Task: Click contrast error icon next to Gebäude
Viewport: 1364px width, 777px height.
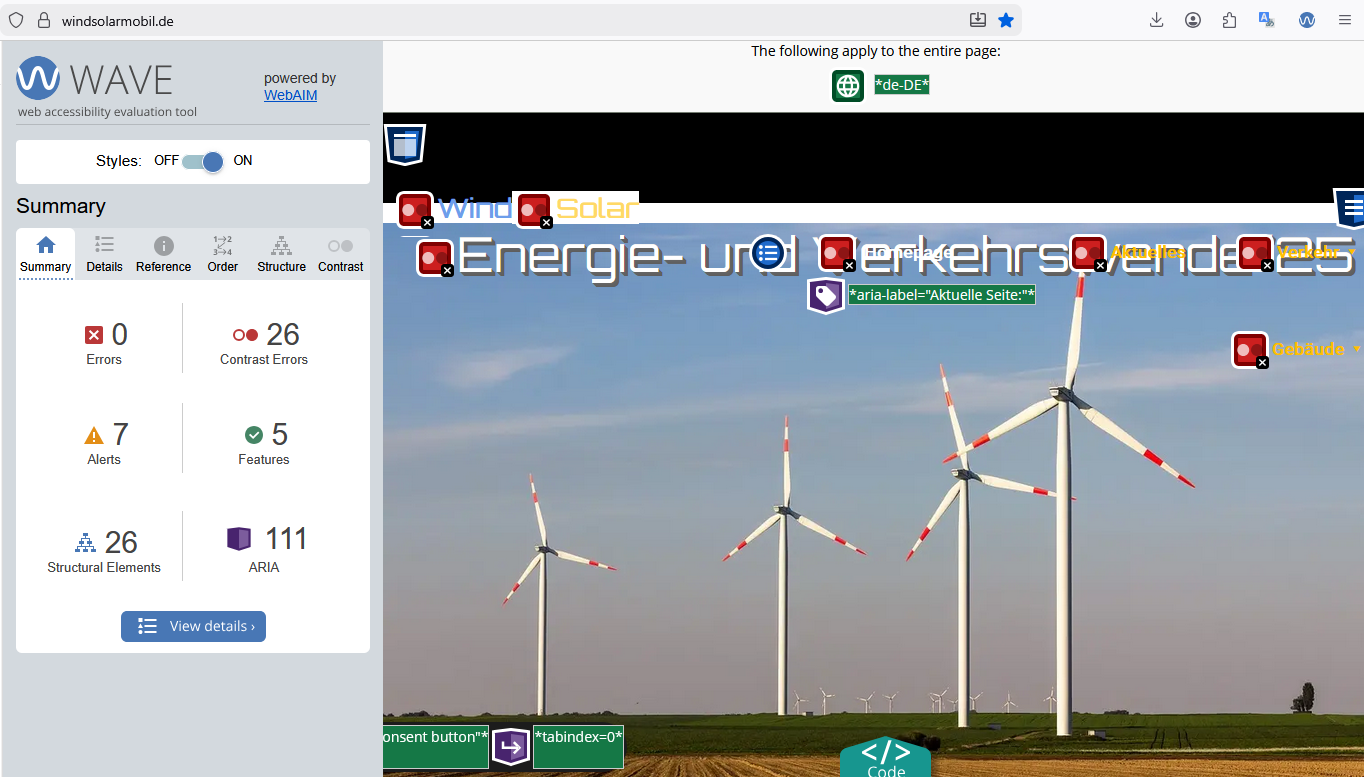Action: point(1249,349)
